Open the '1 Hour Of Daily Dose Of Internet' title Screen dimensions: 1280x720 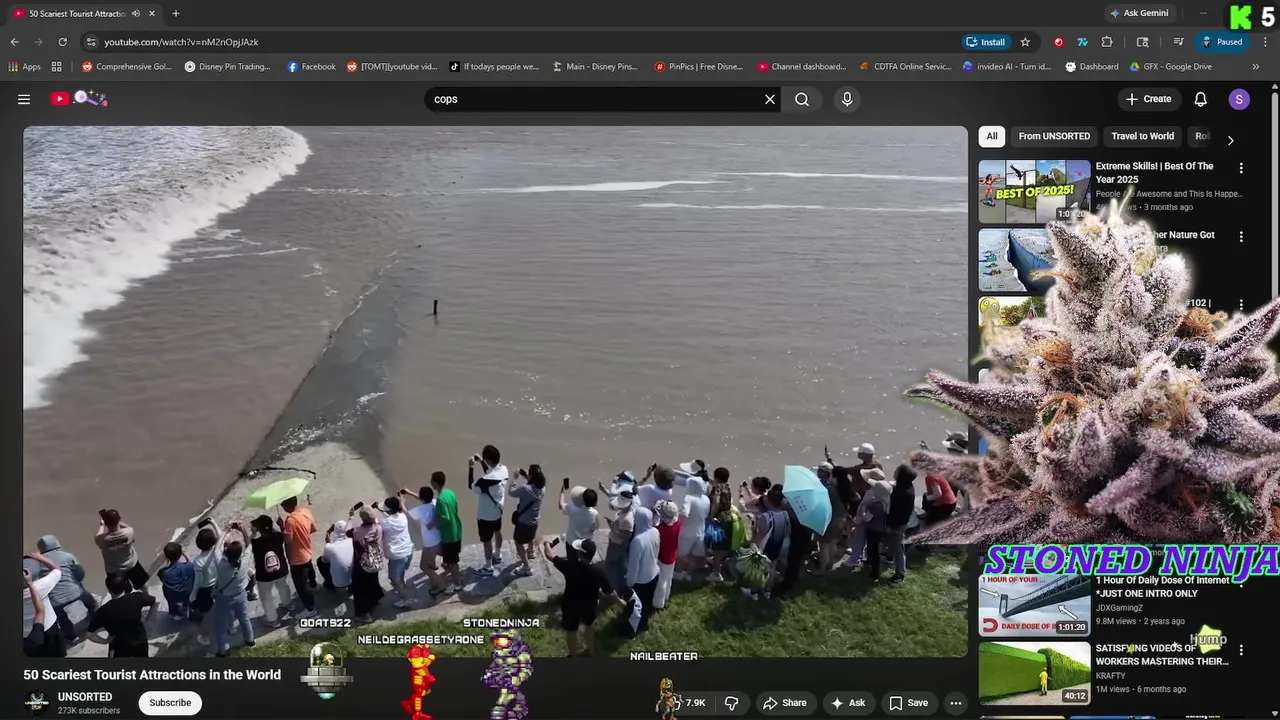(x=1162, y=587)
